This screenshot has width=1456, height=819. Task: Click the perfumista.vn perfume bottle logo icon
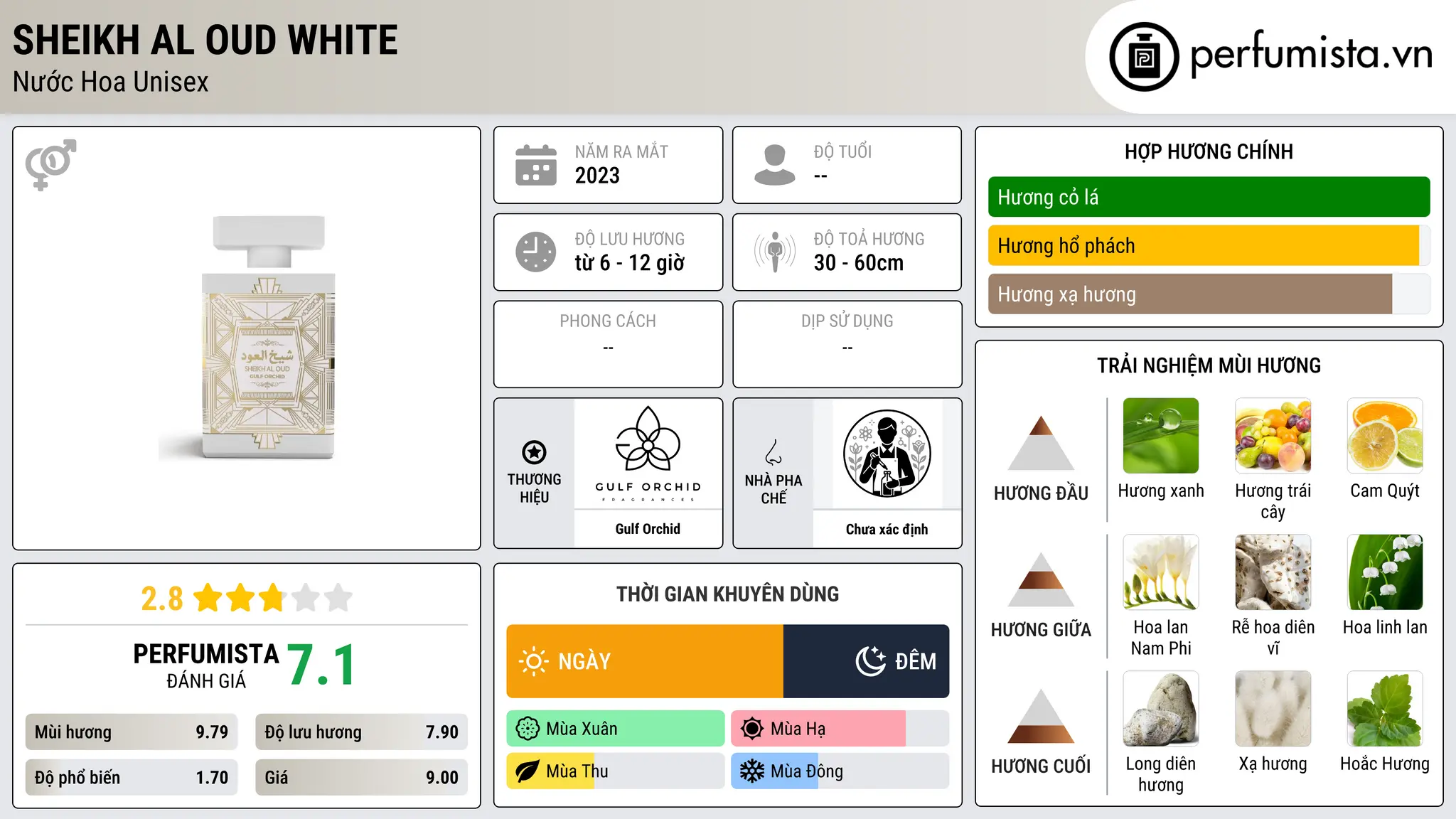(1144, 57)
